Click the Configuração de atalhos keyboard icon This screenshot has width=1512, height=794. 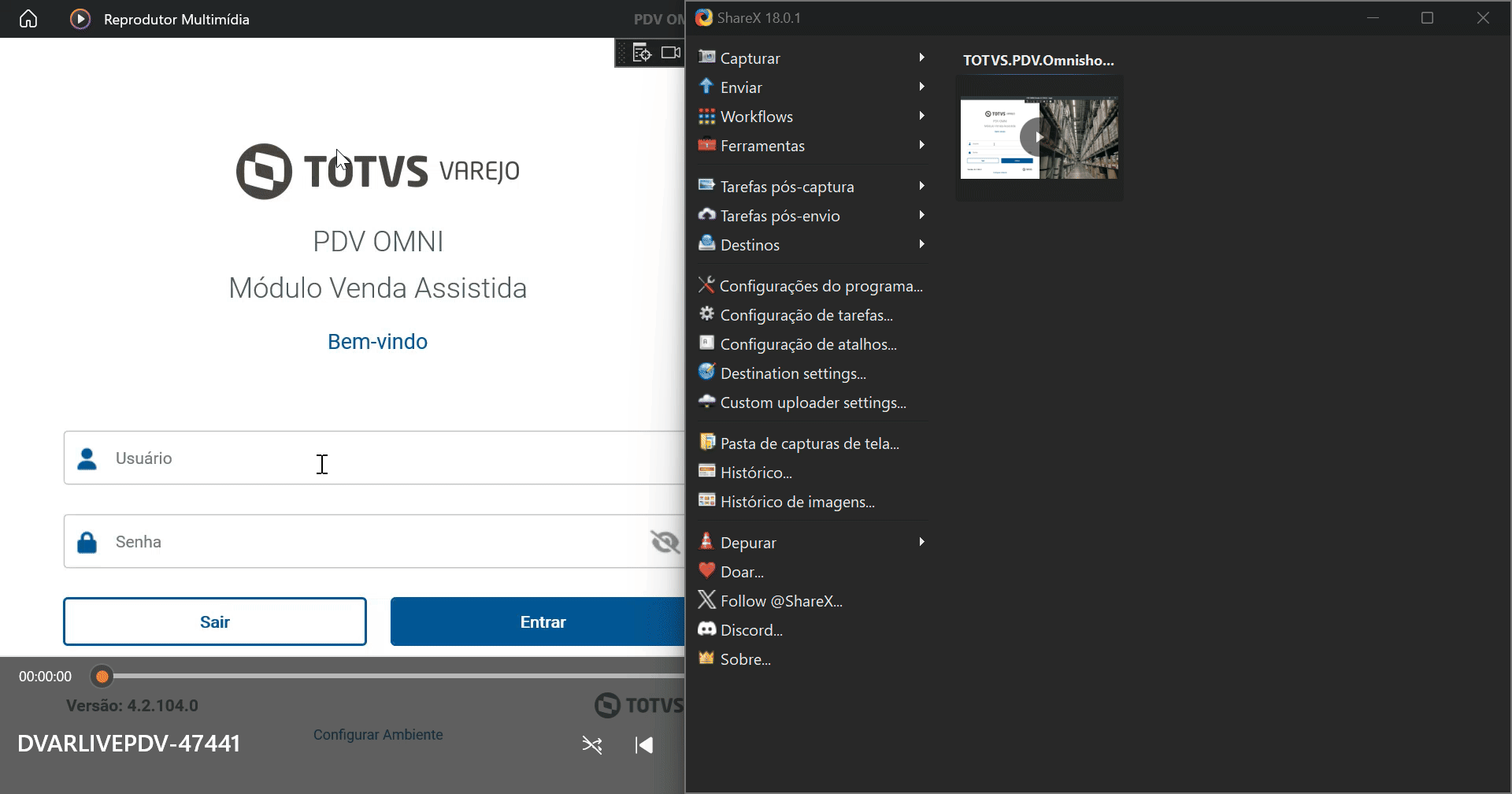[707, 343]
